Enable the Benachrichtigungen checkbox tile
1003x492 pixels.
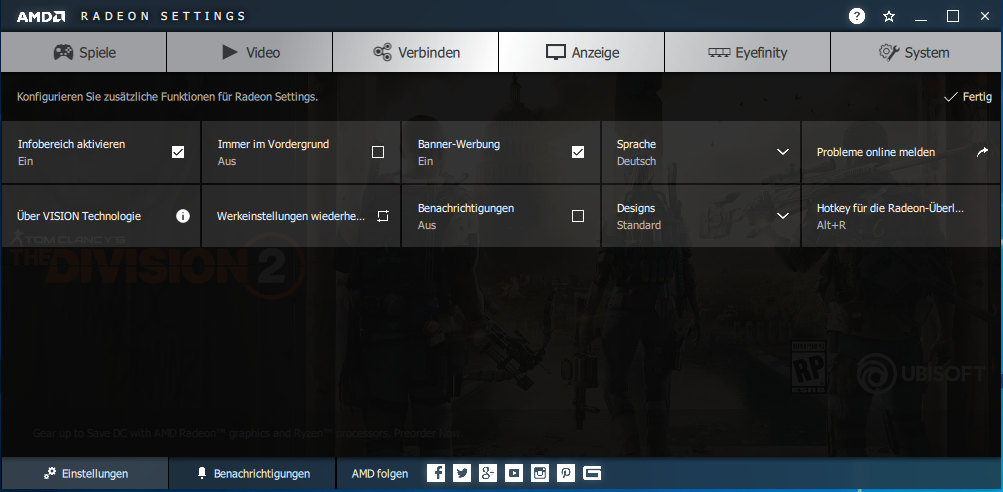(578, 216)
